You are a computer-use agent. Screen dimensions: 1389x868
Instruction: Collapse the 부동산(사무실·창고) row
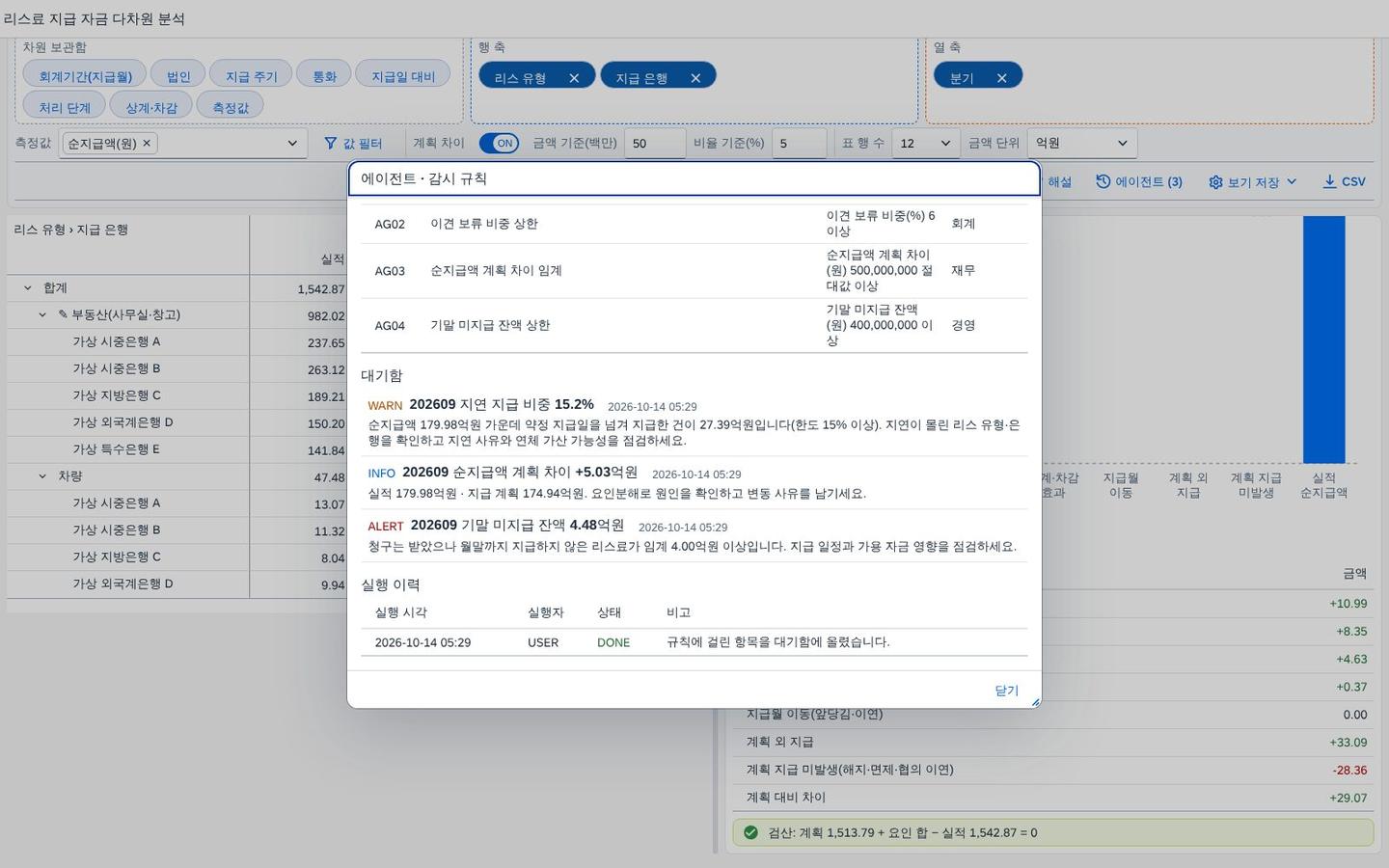pyautogui.click(x=42, y=314)
